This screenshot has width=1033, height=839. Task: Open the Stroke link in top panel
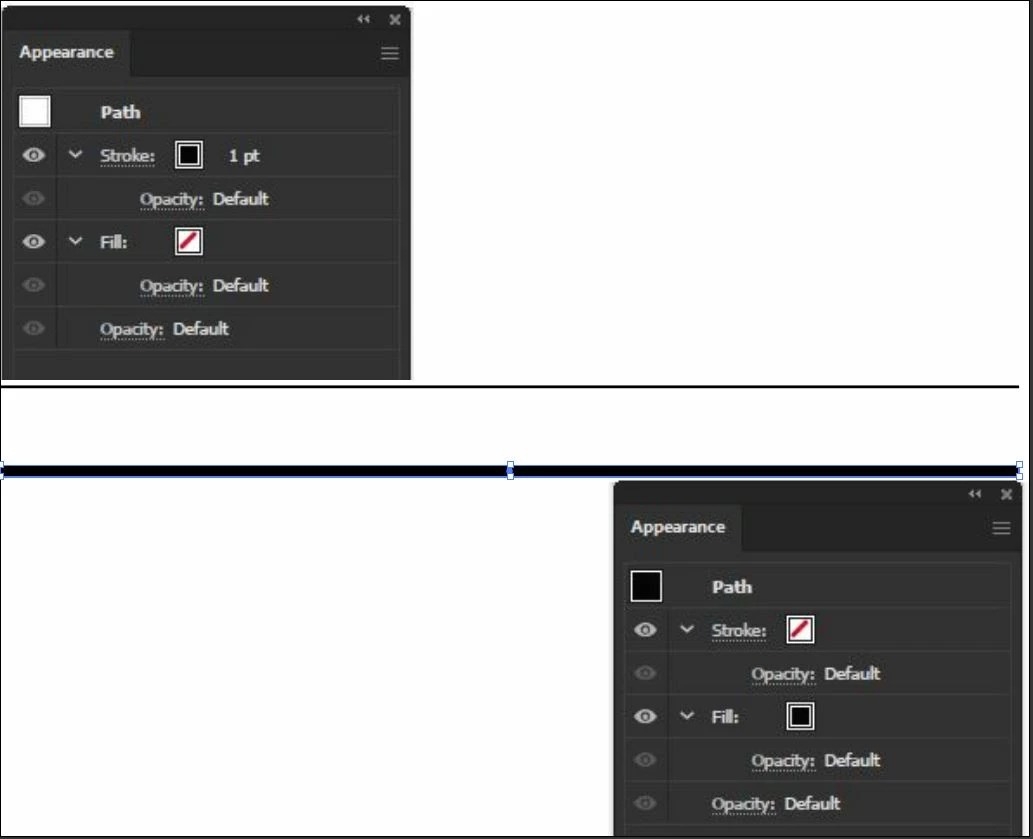click(127, 156)
